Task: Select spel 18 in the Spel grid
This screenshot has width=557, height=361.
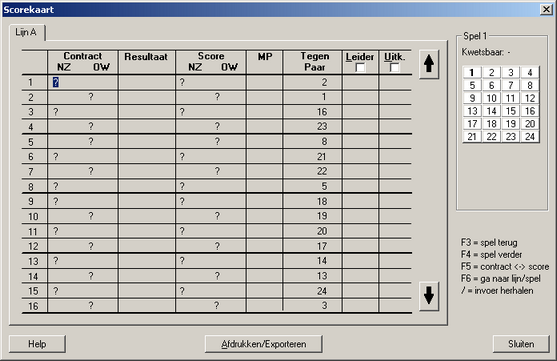Action: [492, 124]
